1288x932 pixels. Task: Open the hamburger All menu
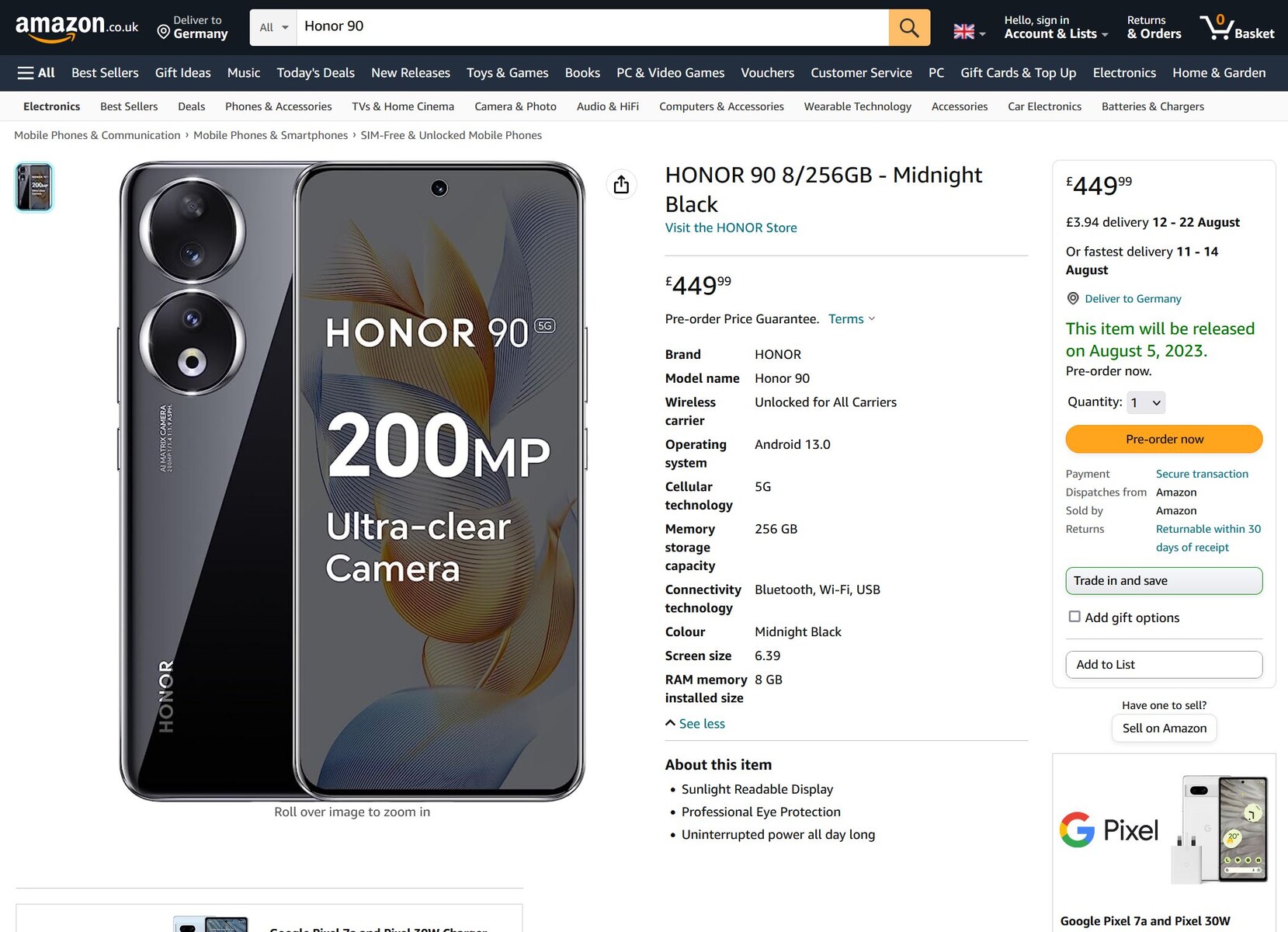tap(36, 73)
